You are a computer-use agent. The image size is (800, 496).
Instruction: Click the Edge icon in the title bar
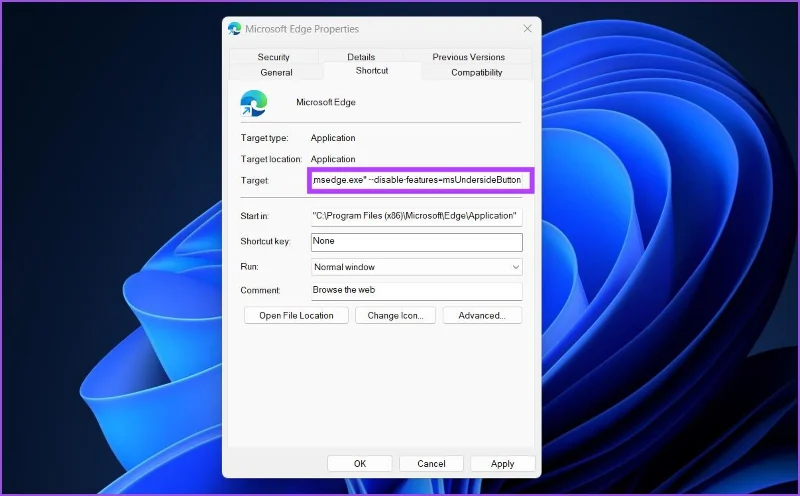[235, 29]
